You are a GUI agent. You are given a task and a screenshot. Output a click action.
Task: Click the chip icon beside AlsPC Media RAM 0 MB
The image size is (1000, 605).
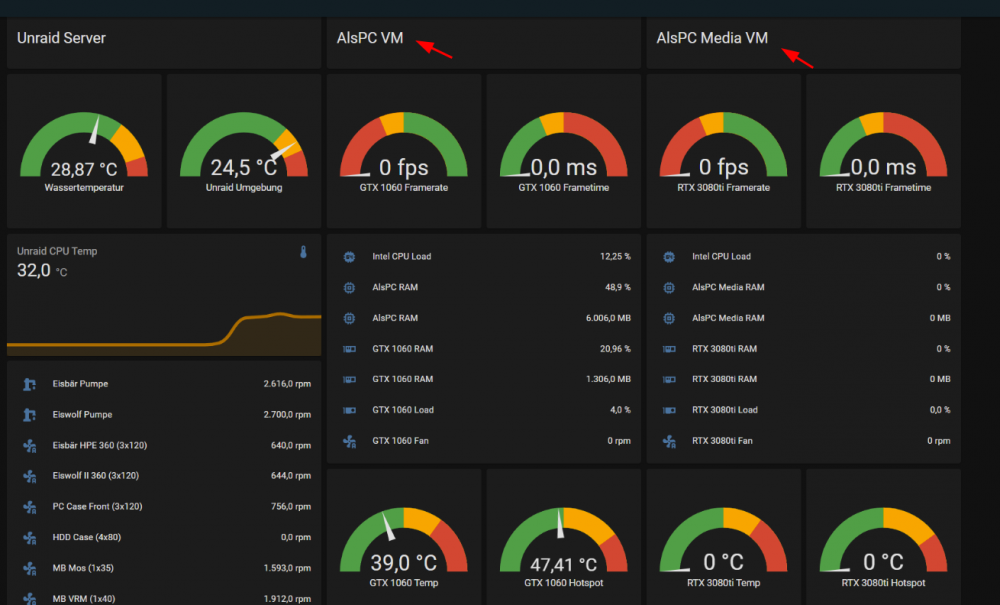(669, 318)
